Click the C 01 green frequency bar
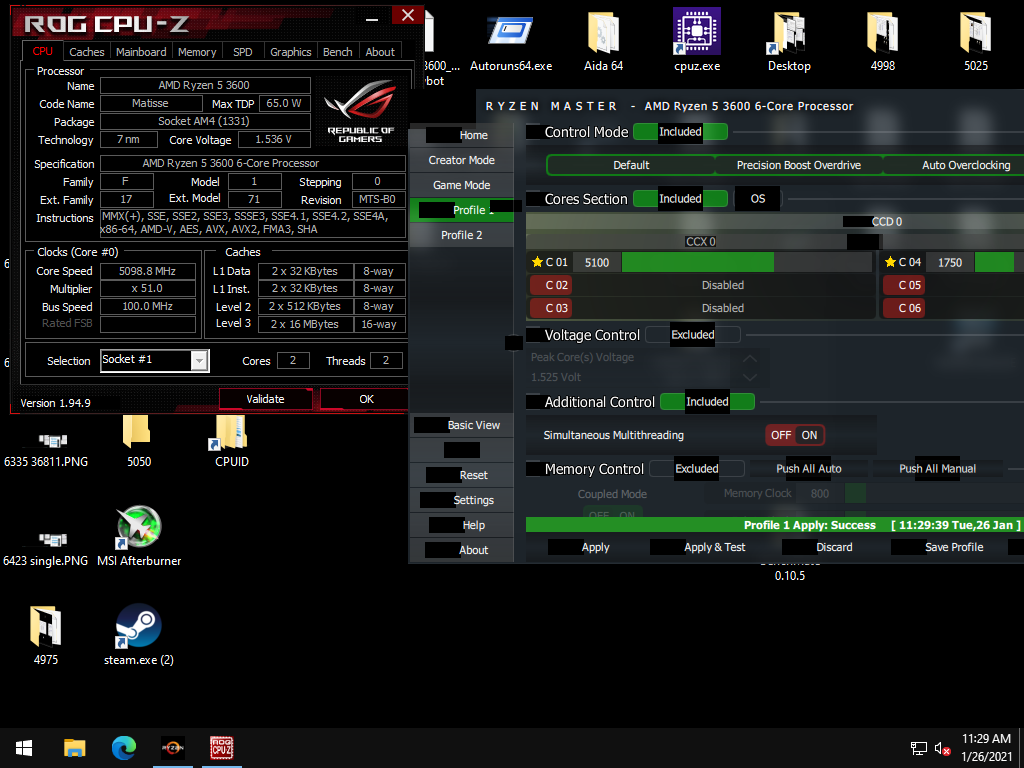This screenshot has height=768, width=1024. [697, 263]
